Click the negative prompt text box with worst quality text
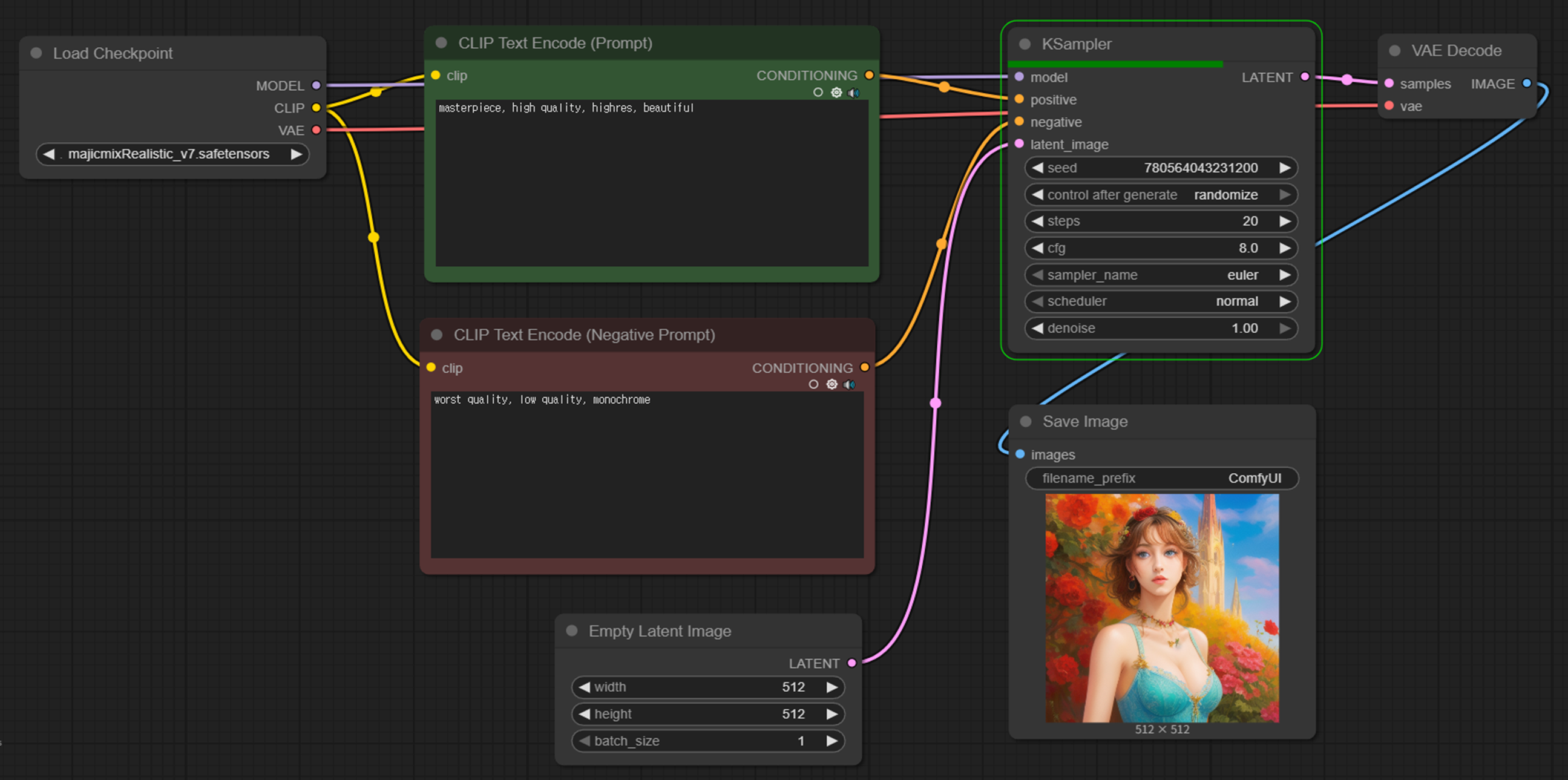The image size is (1568, 780). pyautogui.click(x=647, y=474)
